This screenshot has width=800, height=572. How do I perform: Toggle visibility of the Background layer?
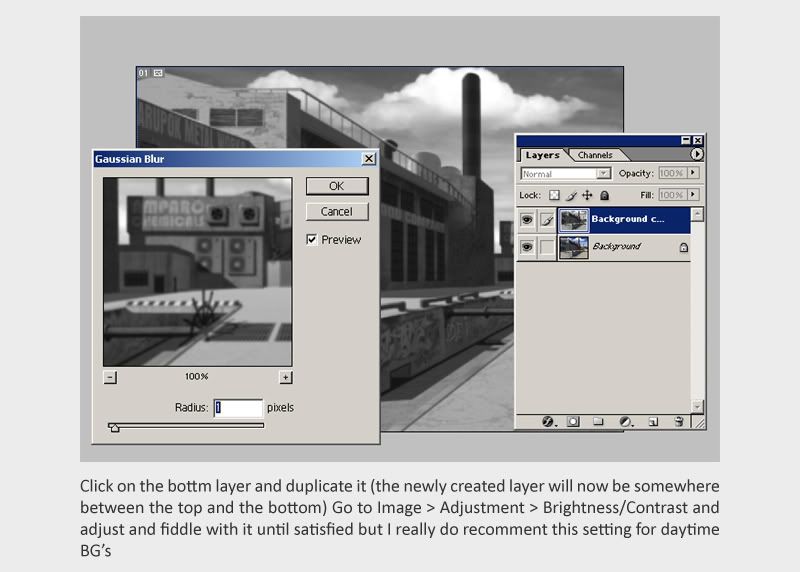coord(527,246)
